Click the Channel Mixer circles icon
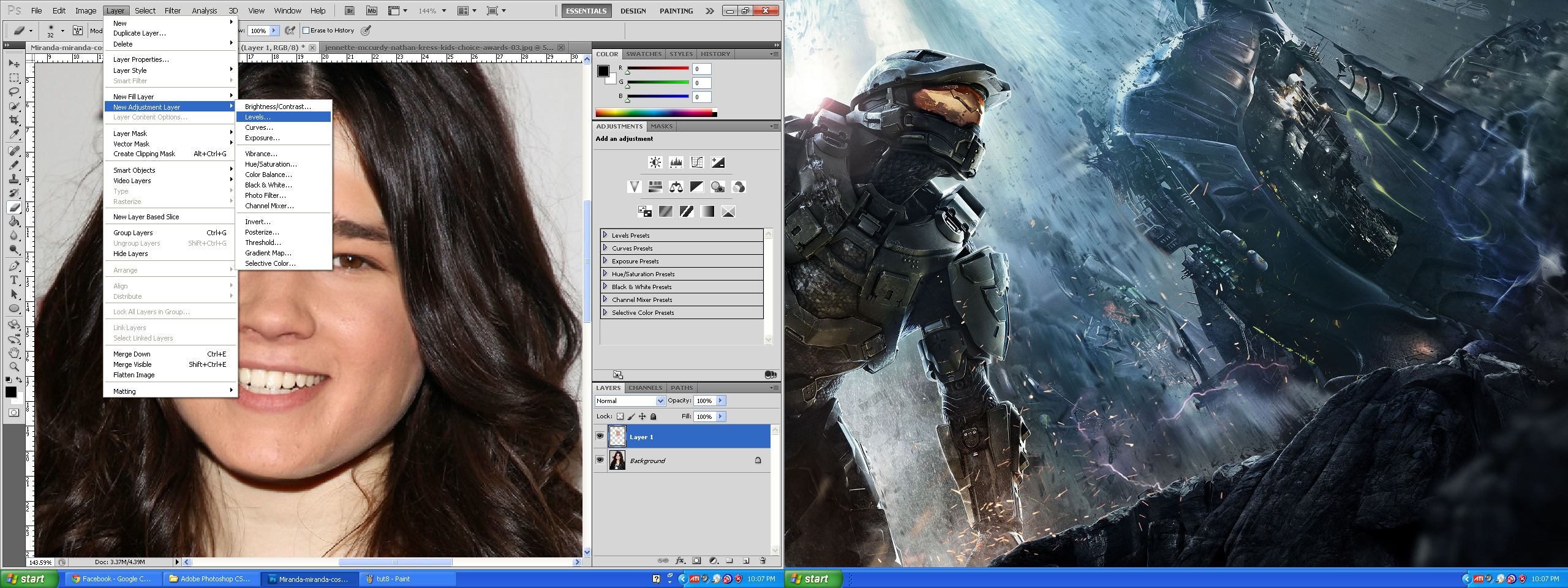 coord(739,187)
